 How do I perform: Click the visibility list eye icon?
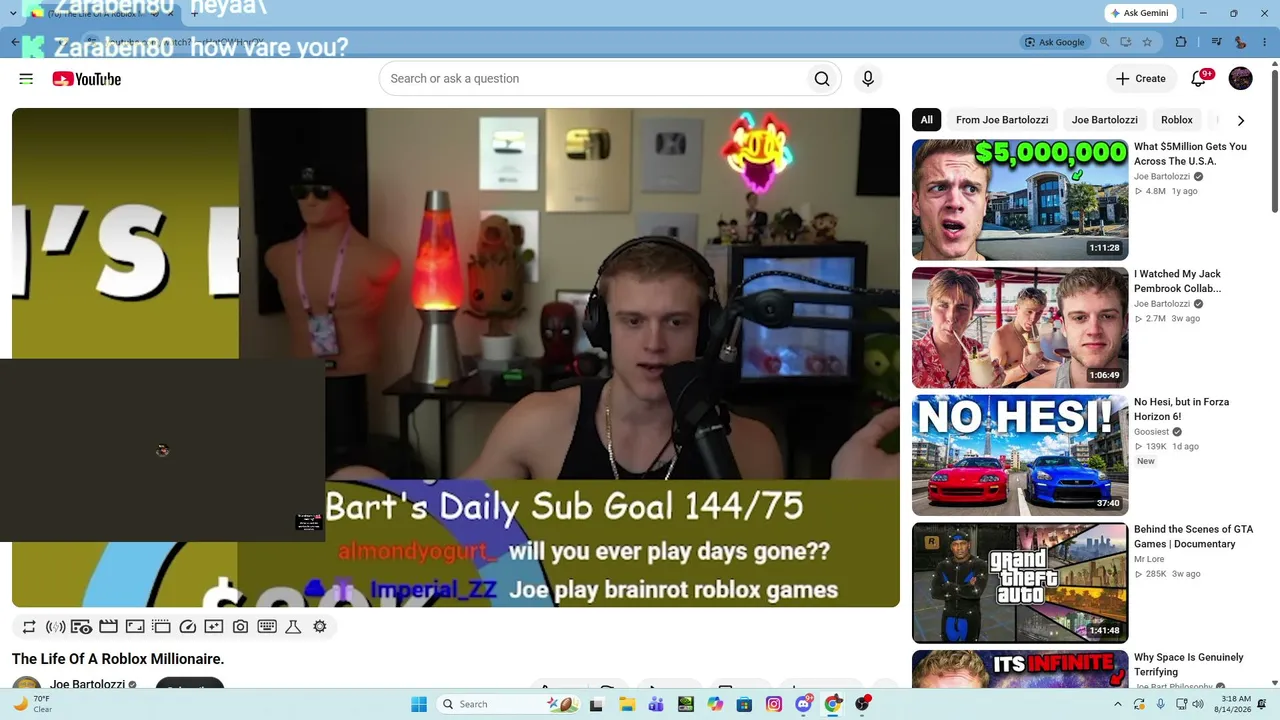(82, 627)
